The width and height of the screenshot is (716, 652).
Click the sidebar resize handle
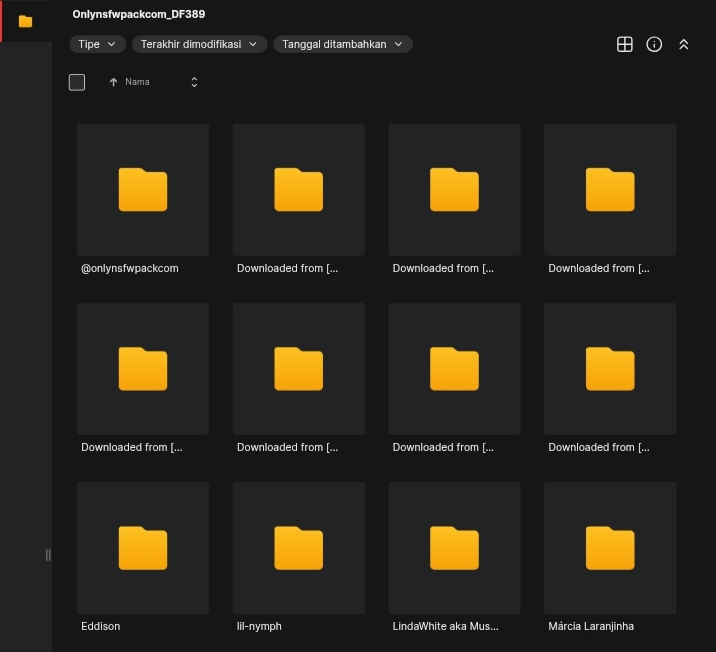point(48,555)
